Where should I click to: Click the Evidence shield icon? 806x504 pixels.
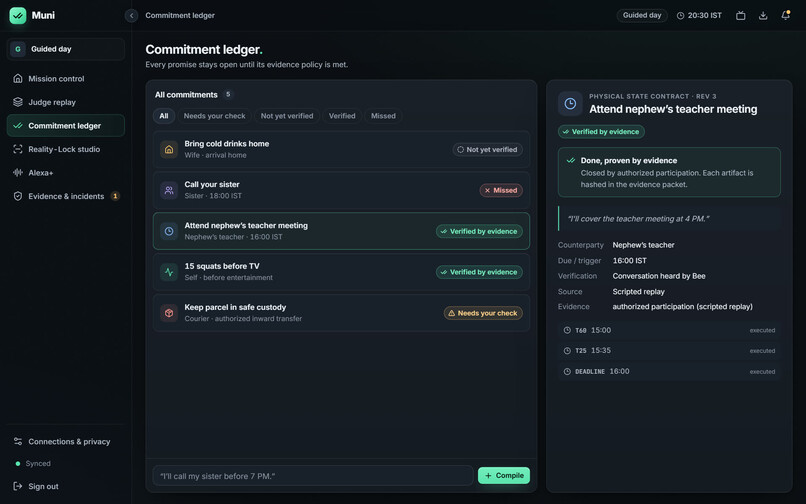18,196
